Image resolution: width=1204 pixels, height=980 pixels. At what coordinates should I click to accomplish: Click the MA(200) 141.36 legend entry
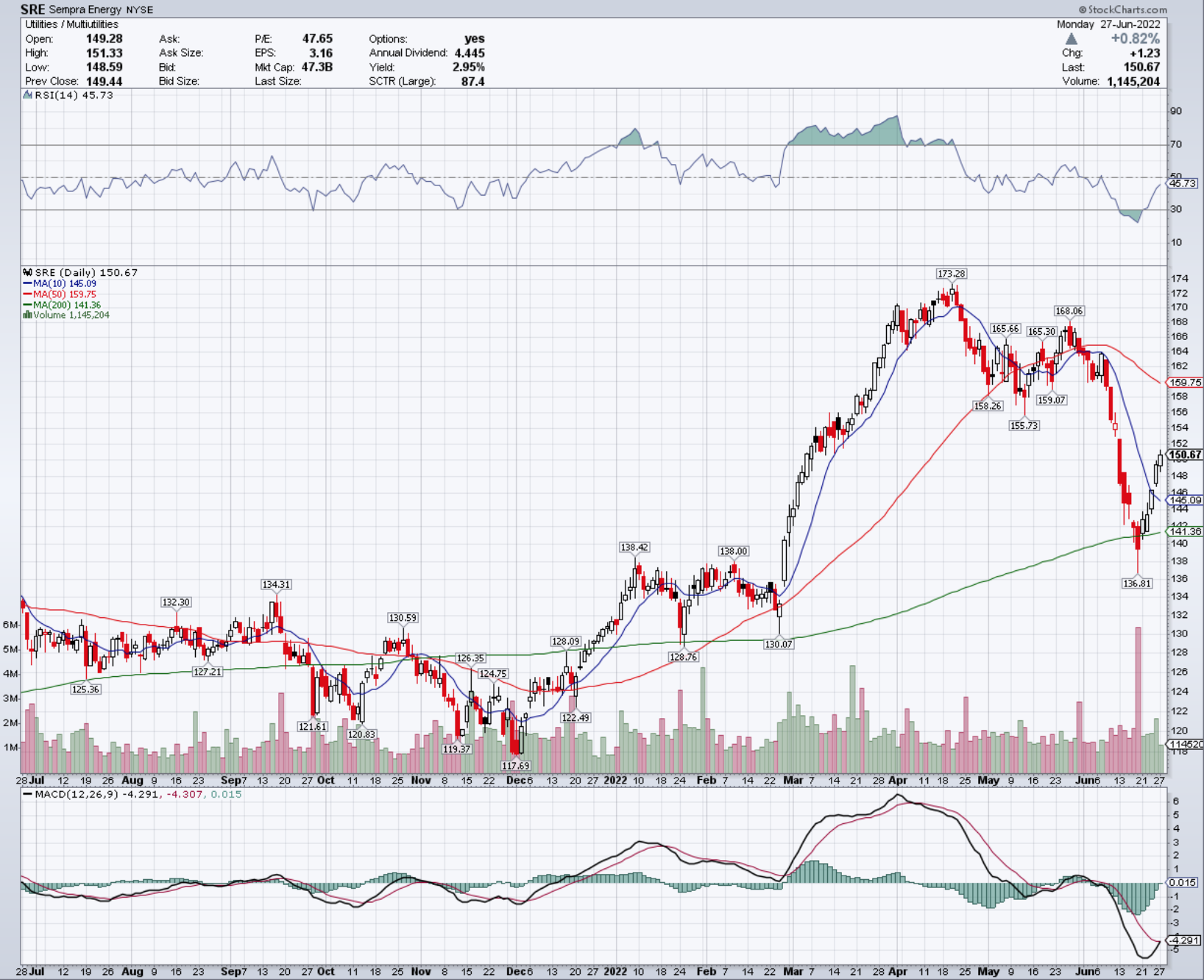(63, 305)
